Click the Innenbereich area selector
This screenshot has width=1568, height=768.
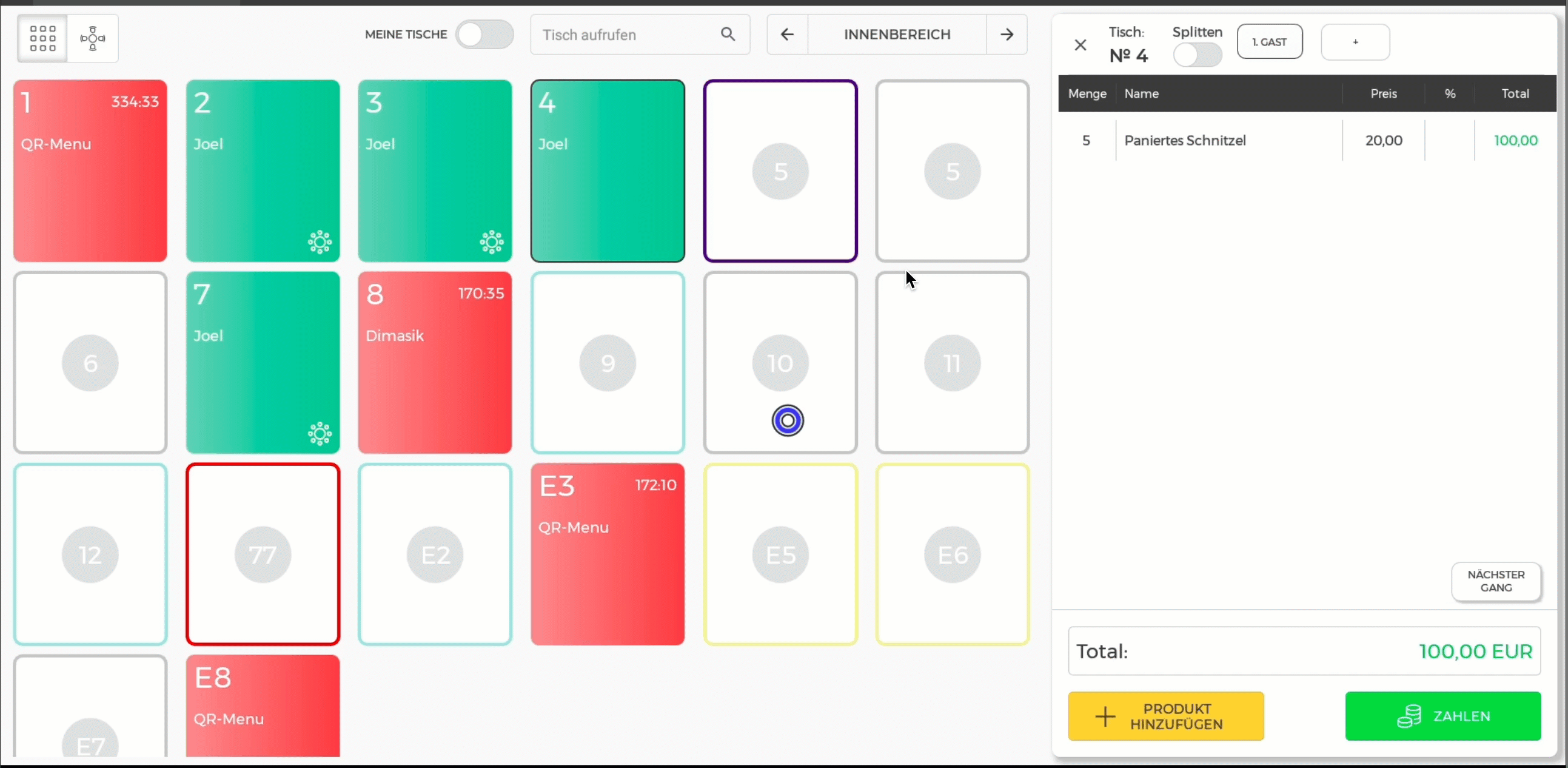(897, 35)
